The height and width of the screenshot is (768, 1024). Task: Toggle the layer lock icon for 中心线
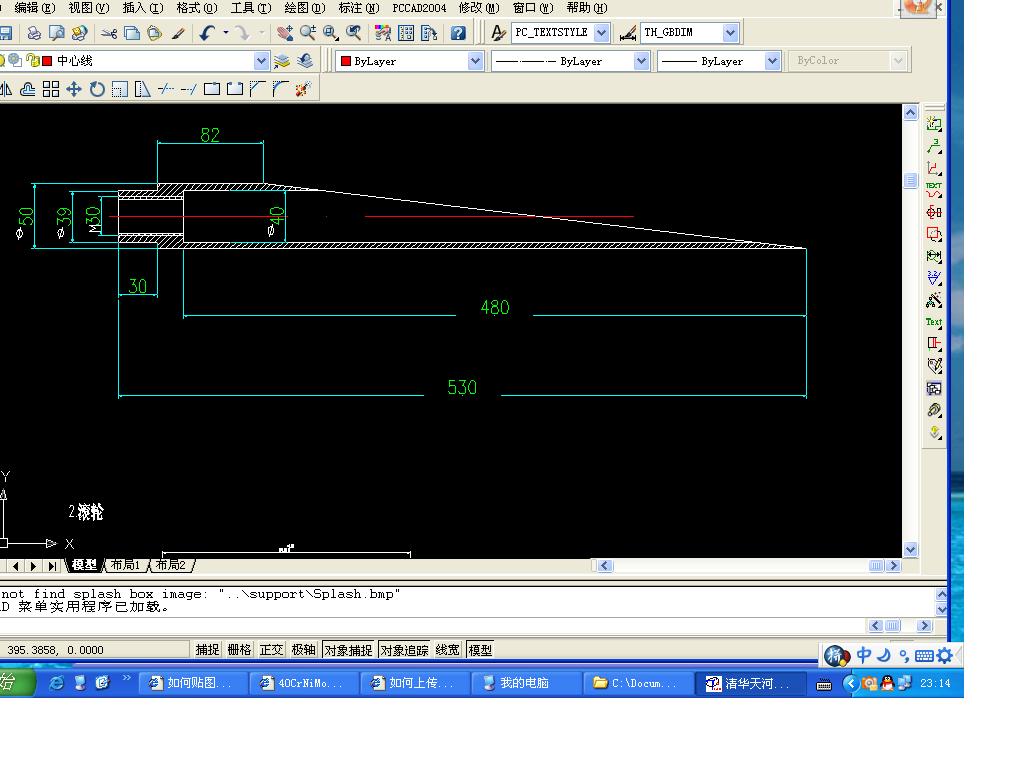tap(32, 61)
